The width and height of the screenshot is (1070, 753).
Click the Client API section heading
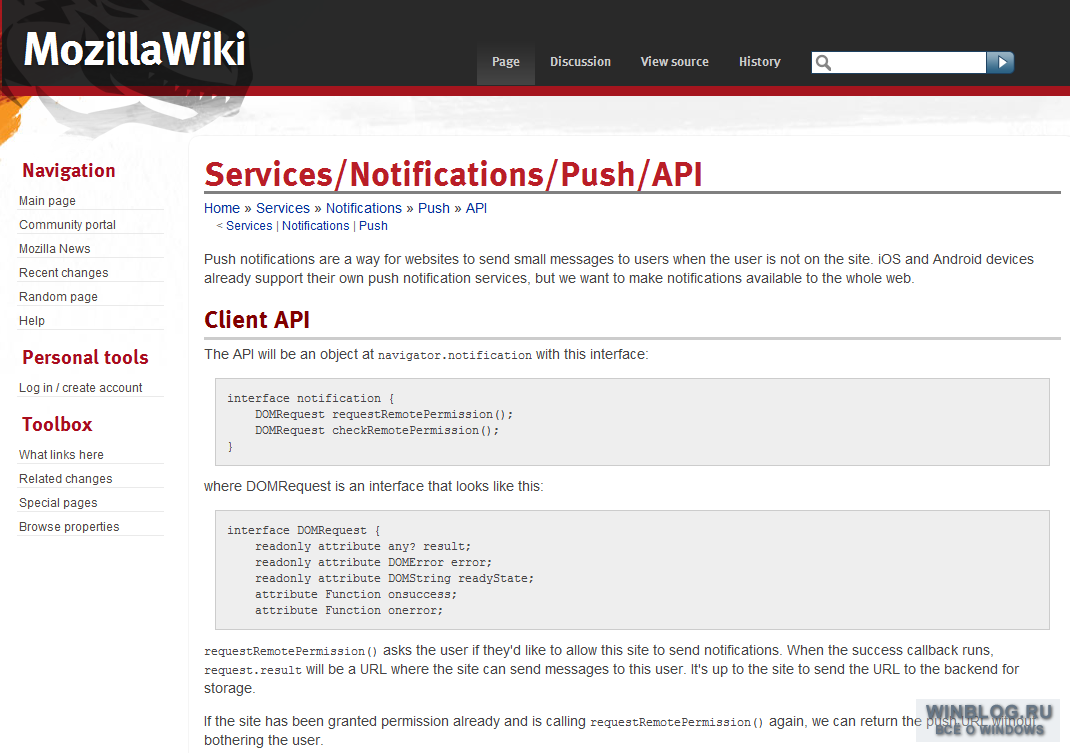coord(257,319)
